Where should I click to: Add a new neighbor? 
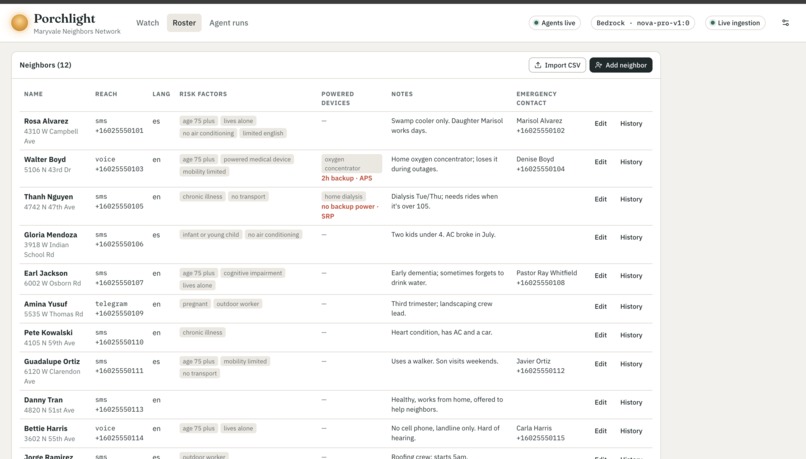(x=621, y=65)
